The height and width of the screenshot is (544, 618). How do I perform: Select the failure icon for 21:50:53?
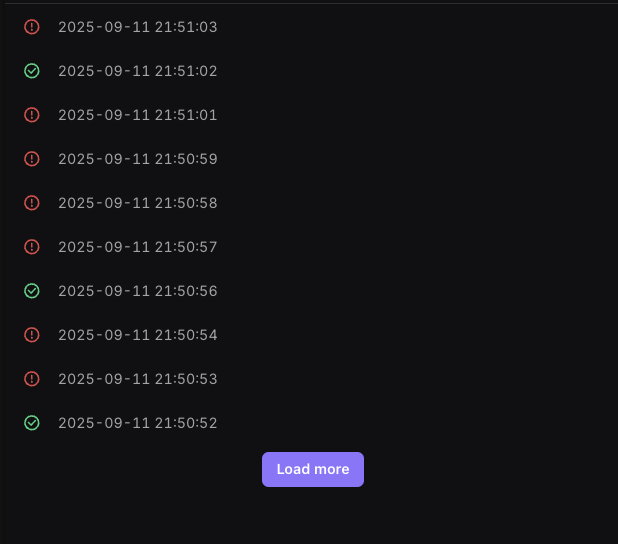click(x=32, y=379)
